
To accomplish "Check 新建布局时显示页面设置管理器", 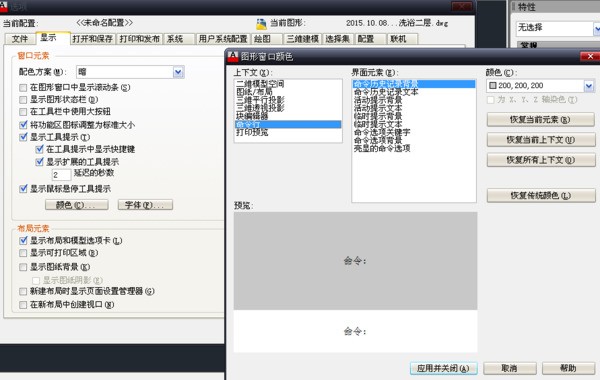I will coord(23,291).
